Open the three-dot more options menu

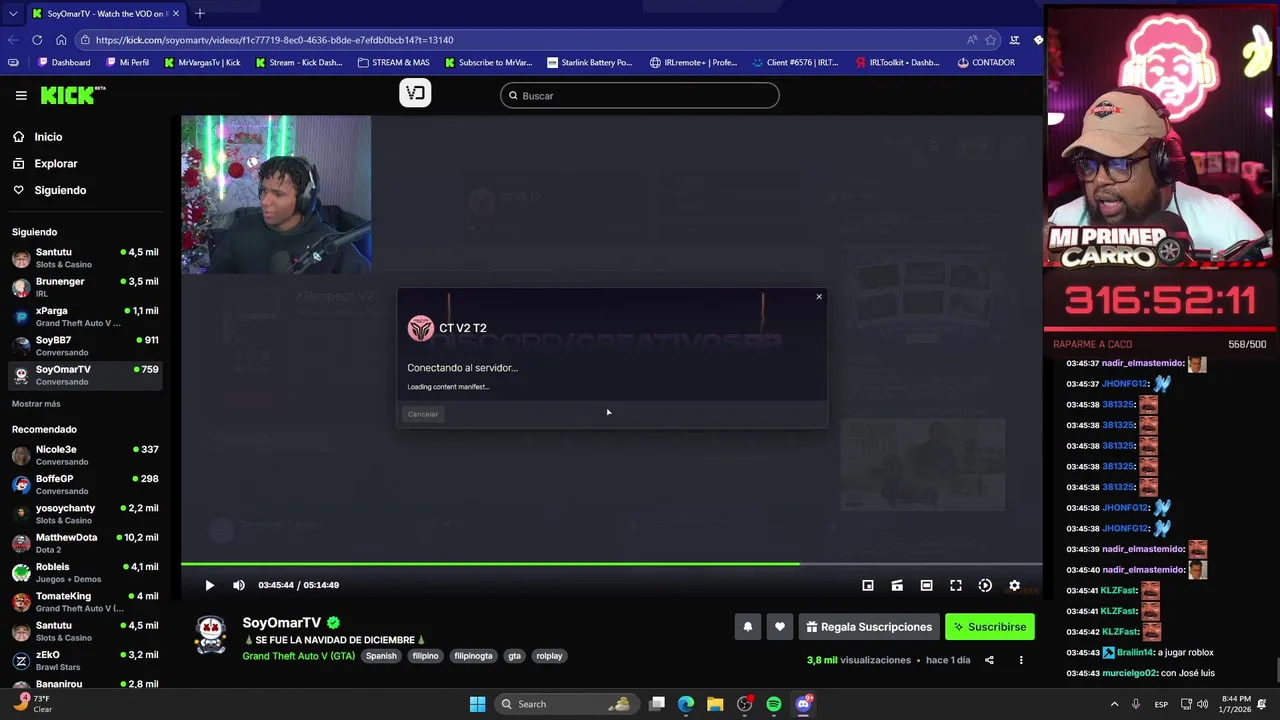[x=1021, y=660]
